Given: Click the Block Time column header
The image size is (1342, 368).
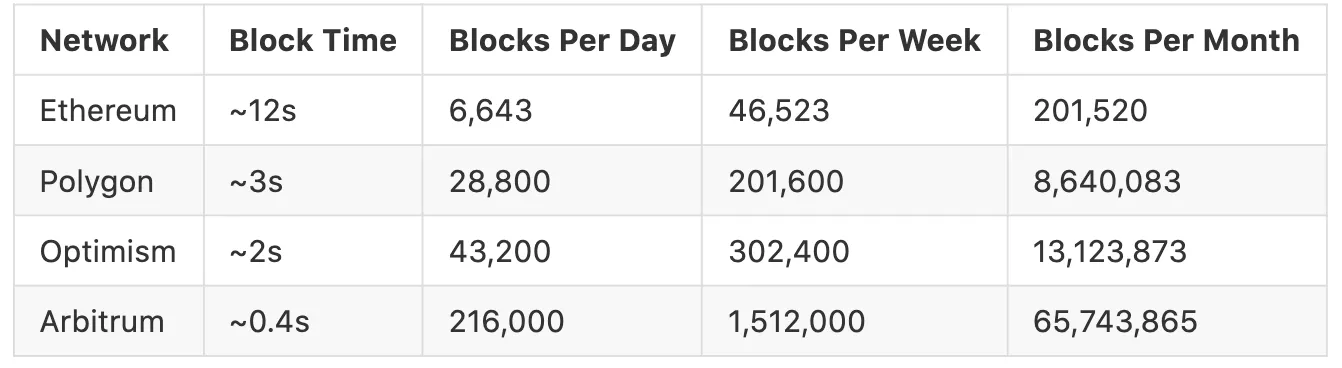Looking at the screenshot, I should (x=313, y=41).
